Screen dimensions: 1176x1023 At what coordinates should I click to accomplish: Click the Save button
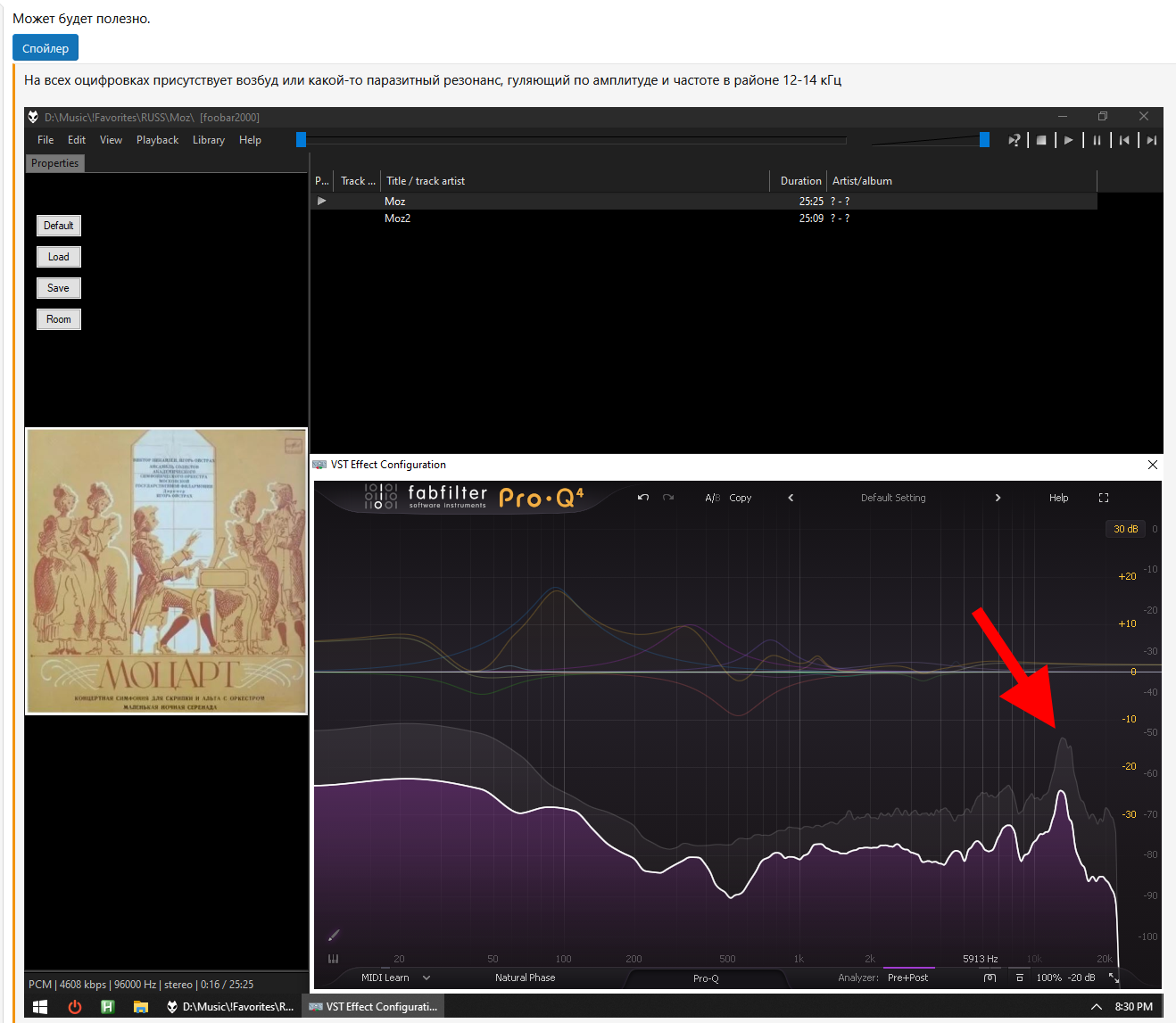[59, 288]
